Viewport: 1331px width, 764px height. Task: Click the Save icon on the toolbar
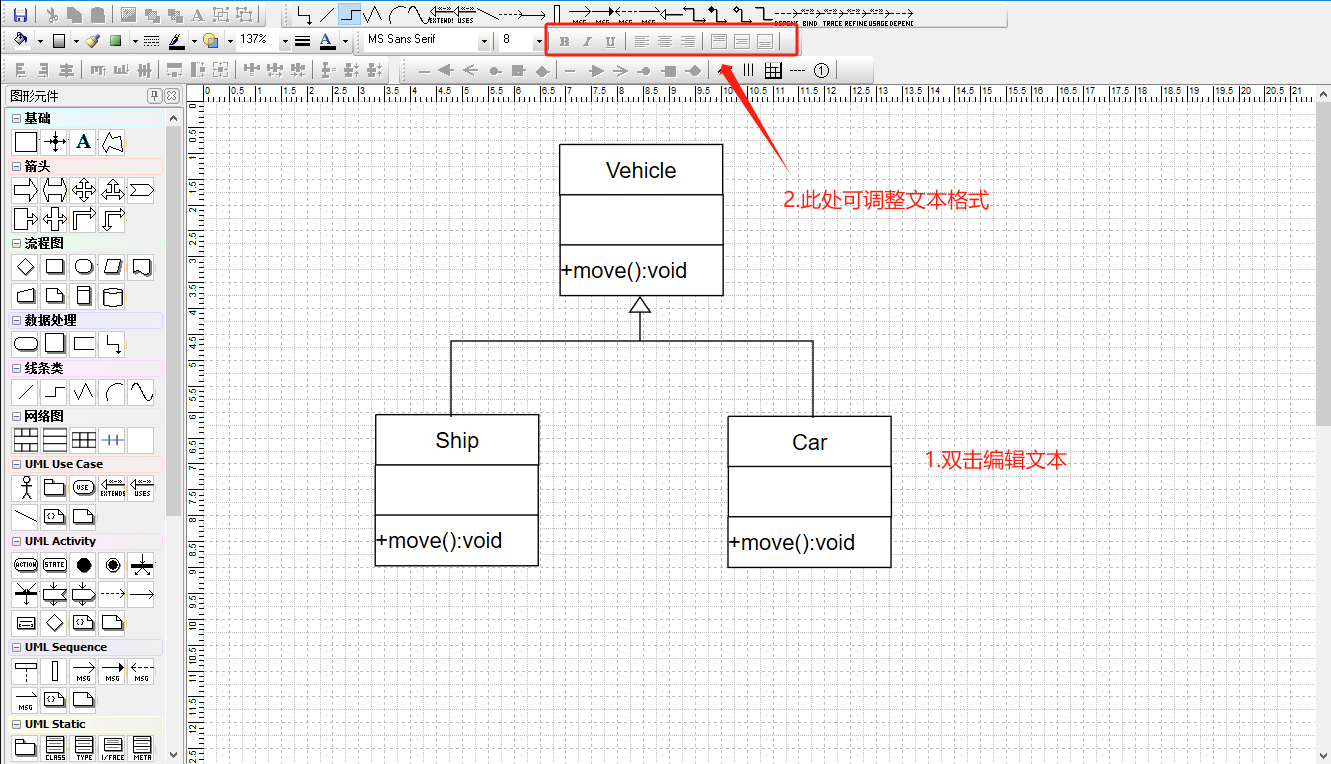tap(19, 13)
